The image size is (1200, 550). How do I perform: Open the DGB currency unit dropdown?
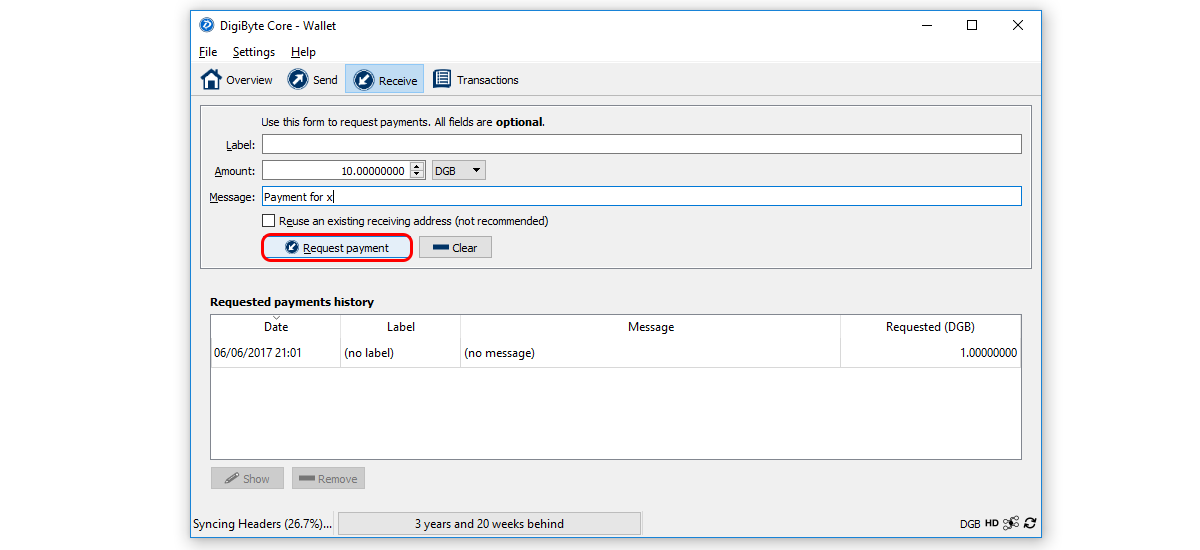pos(459,171)
